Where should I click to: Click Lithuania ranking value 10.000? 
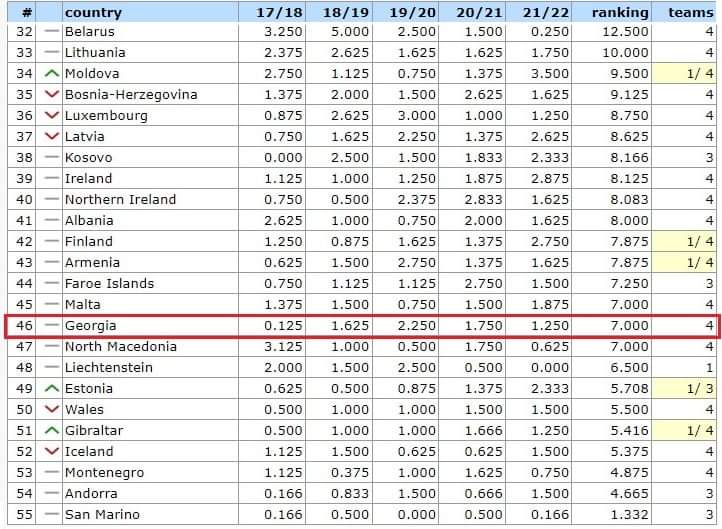tap(626, 52)
